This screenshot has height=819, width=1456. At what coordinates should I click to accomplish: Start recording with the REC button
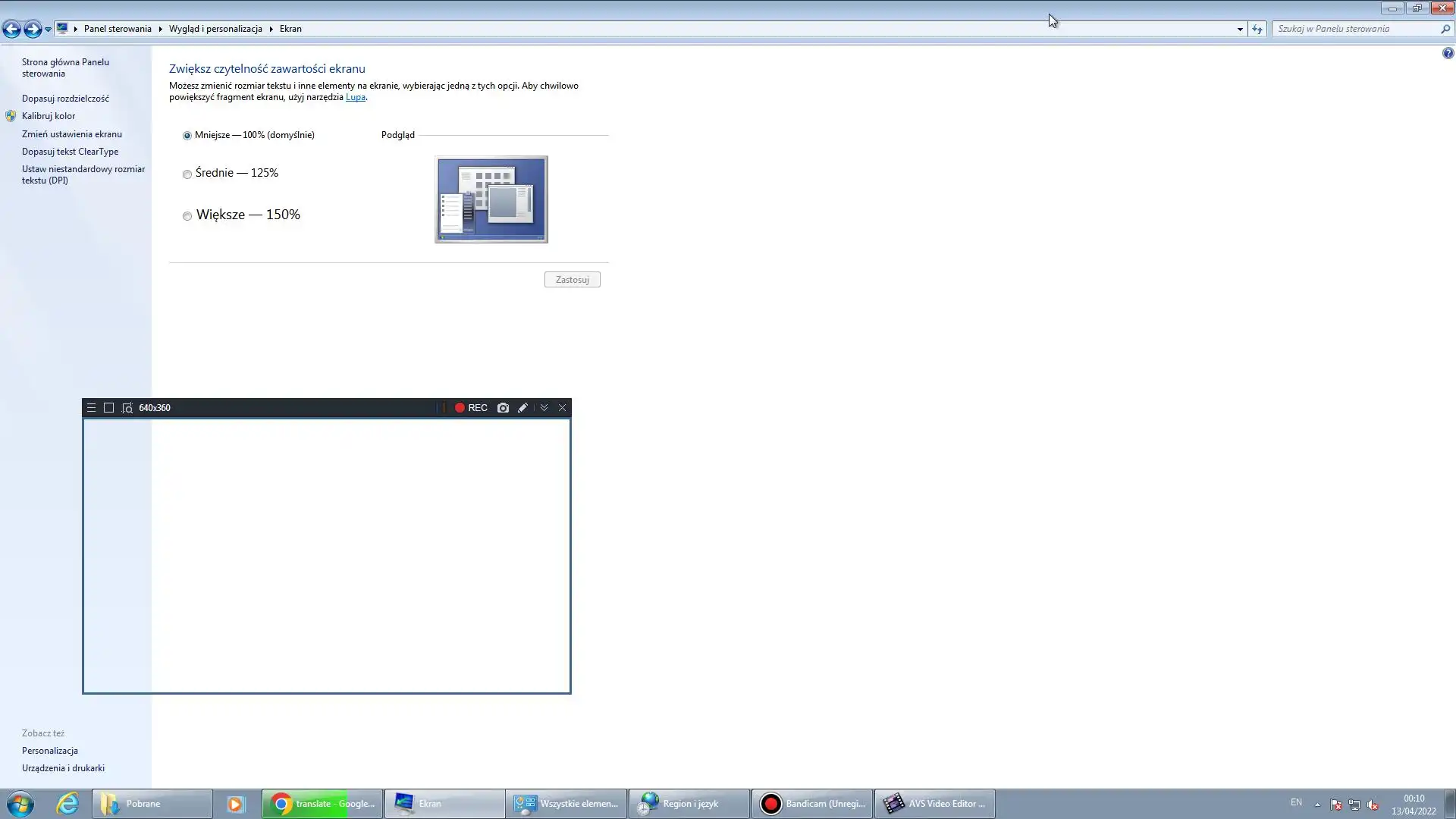point(471,408)
